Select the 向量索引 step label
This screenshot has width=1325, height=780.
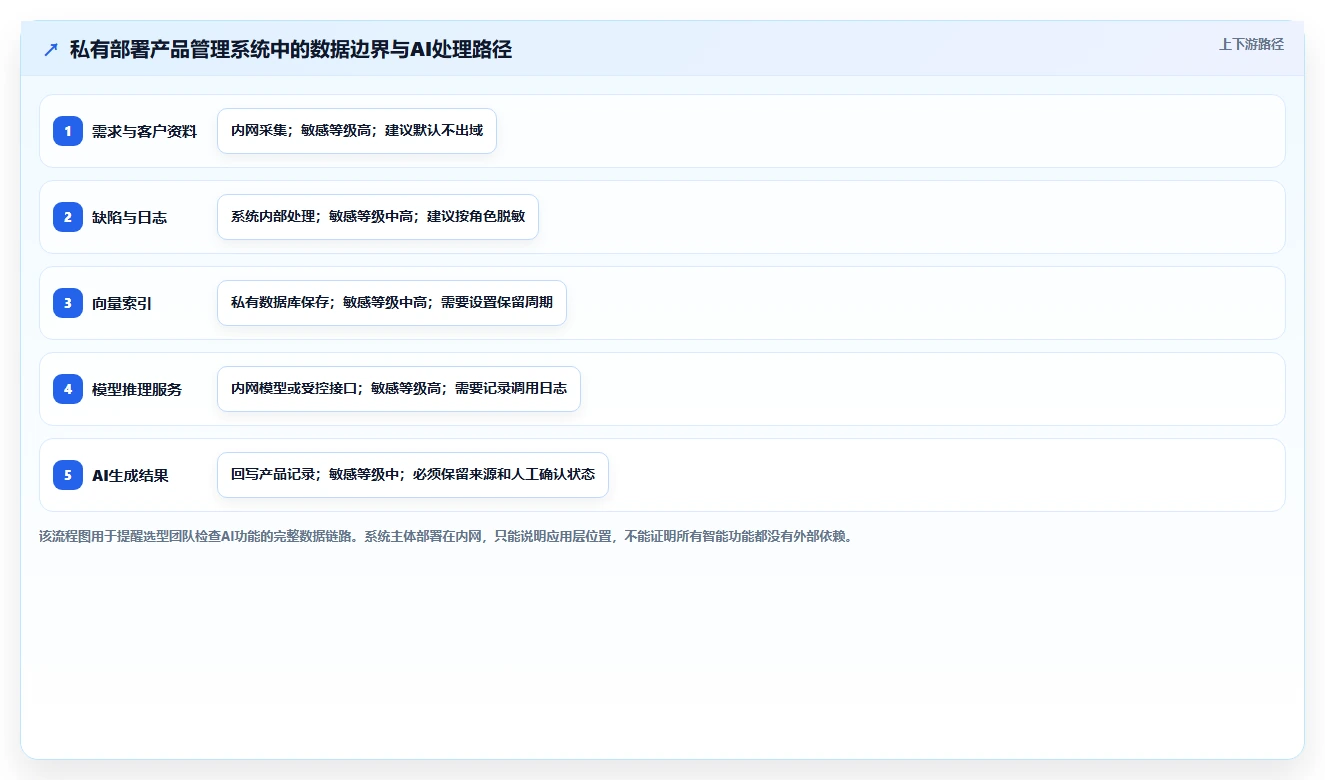pos(122,304)
